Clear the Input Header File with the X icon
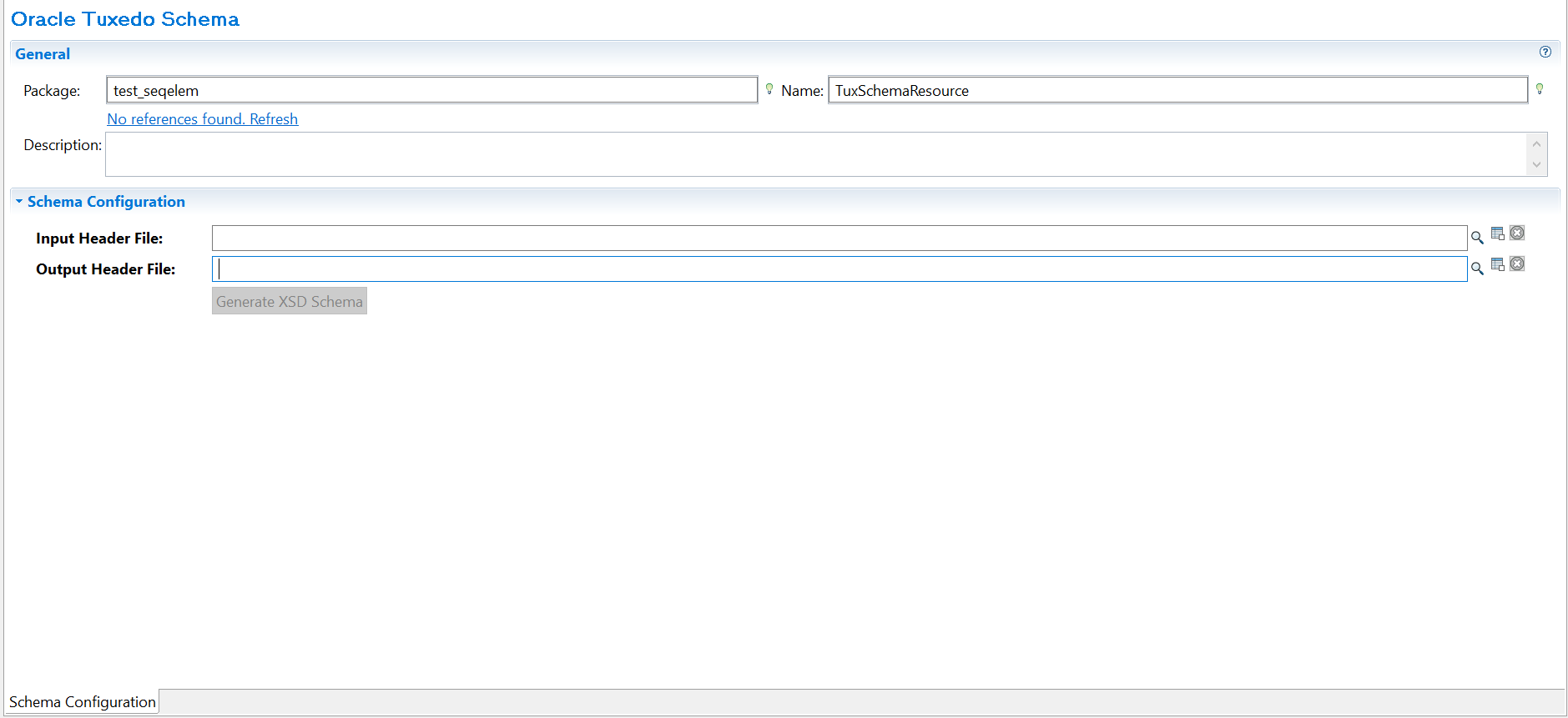 [x=1517, y=233]
